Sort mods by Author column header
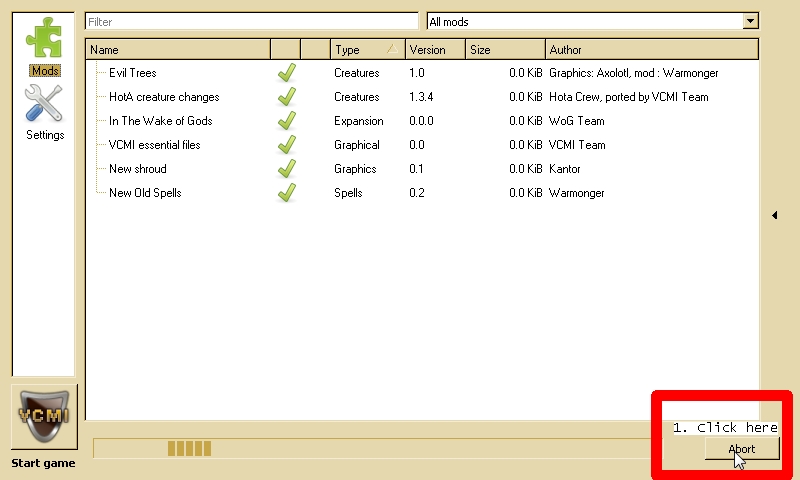800x480 pixels. click(x=650, y=50)
